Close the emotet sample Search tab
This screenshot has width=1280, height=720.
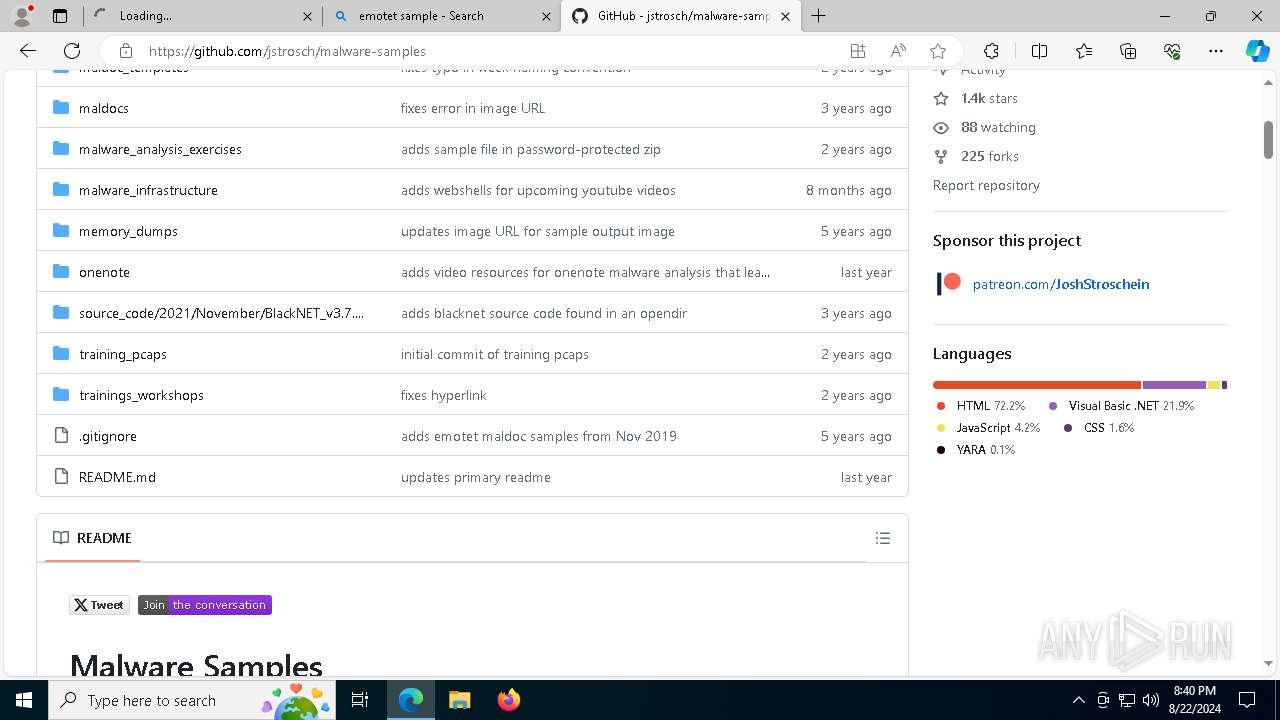point(546,16)
